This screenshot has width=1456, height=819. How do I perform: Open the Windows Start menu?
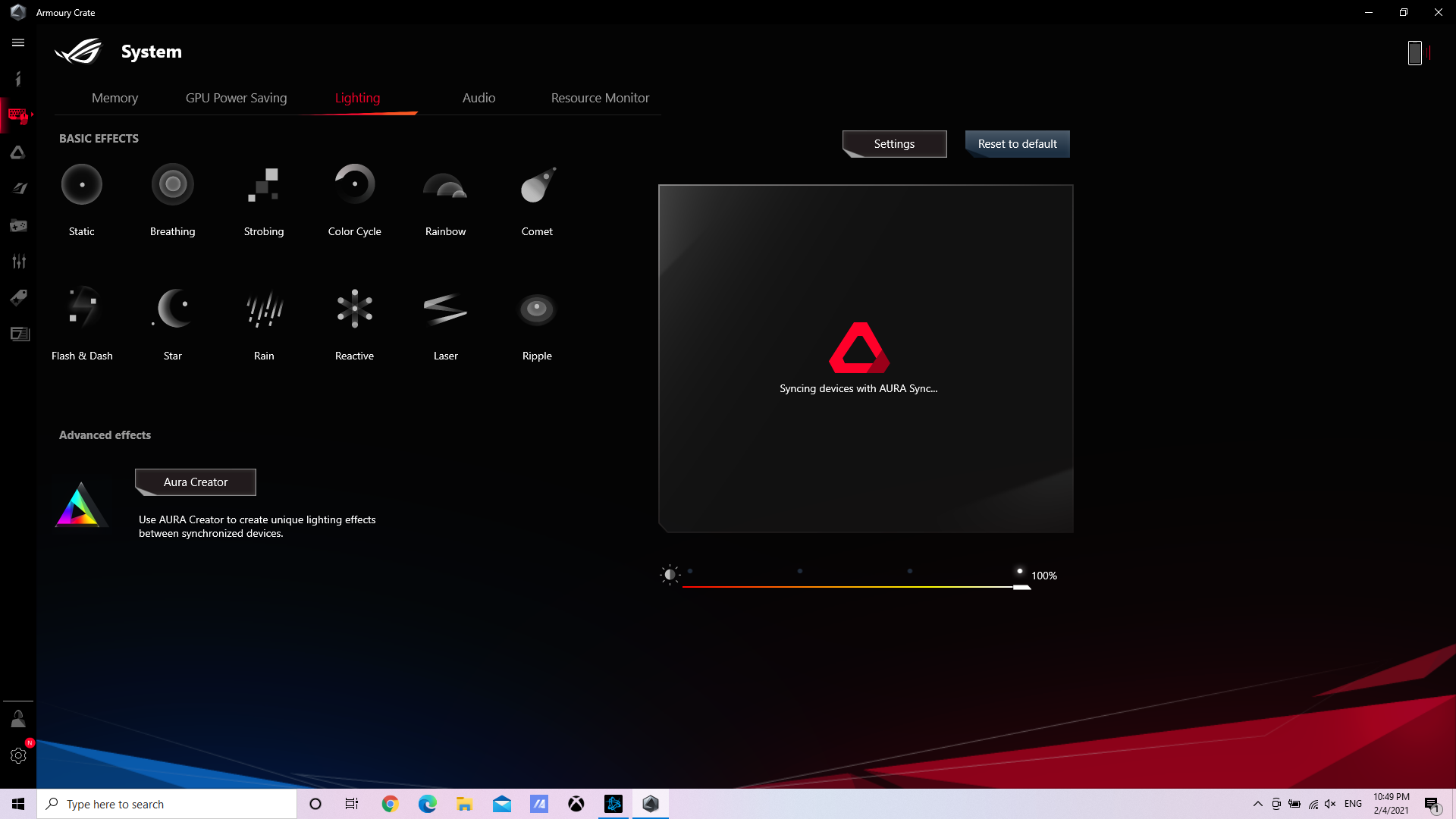click(18, 804)
